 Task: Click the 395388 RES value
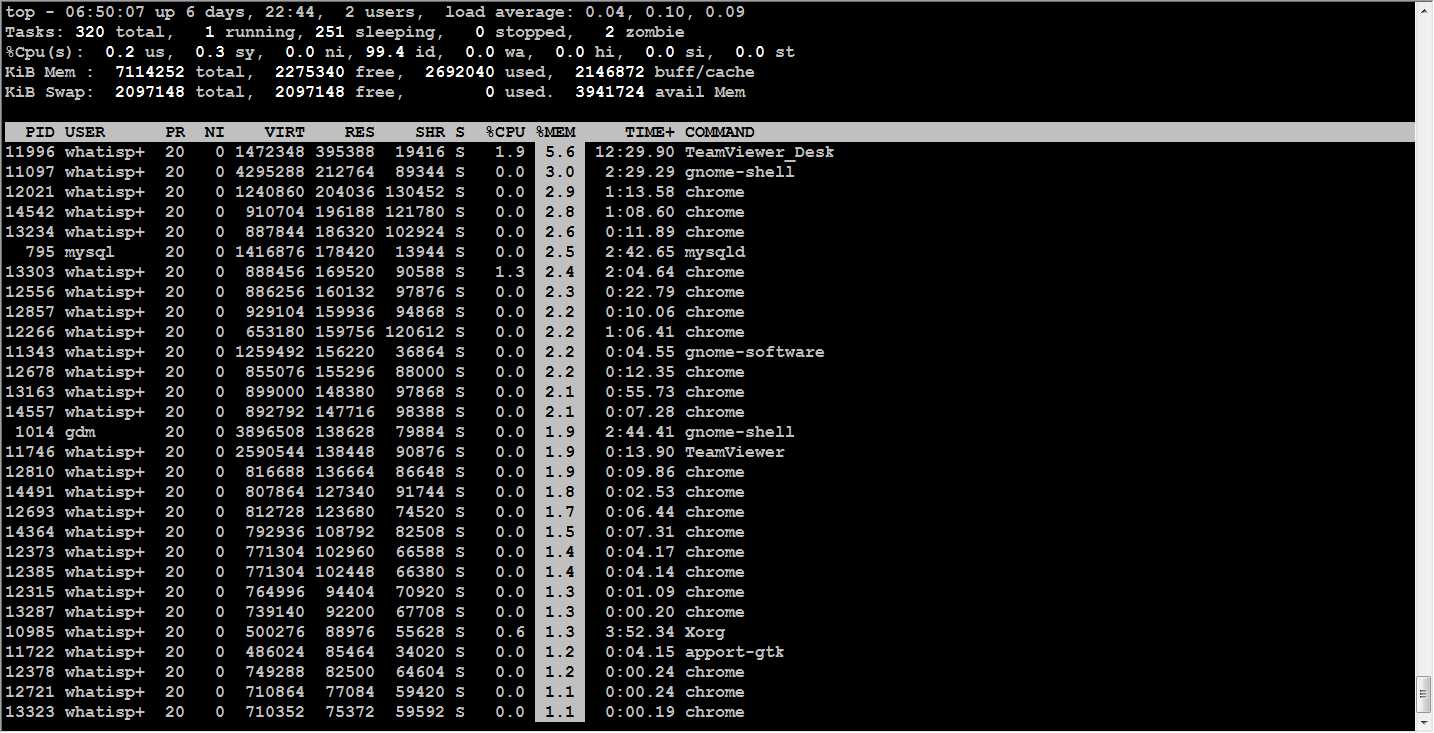click(345, 152)
